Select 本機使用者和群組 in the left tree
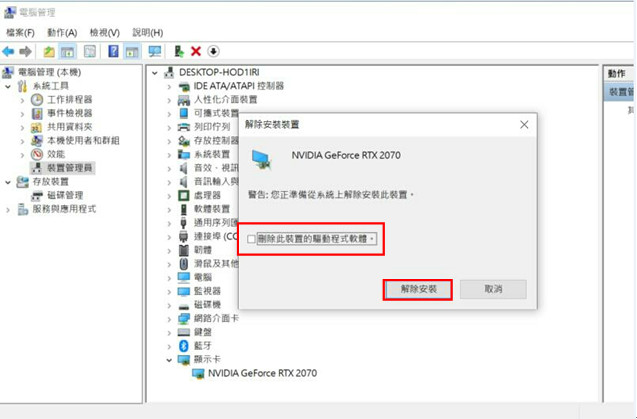The width and height of the screenshot is (637, 419). [83, 141]
